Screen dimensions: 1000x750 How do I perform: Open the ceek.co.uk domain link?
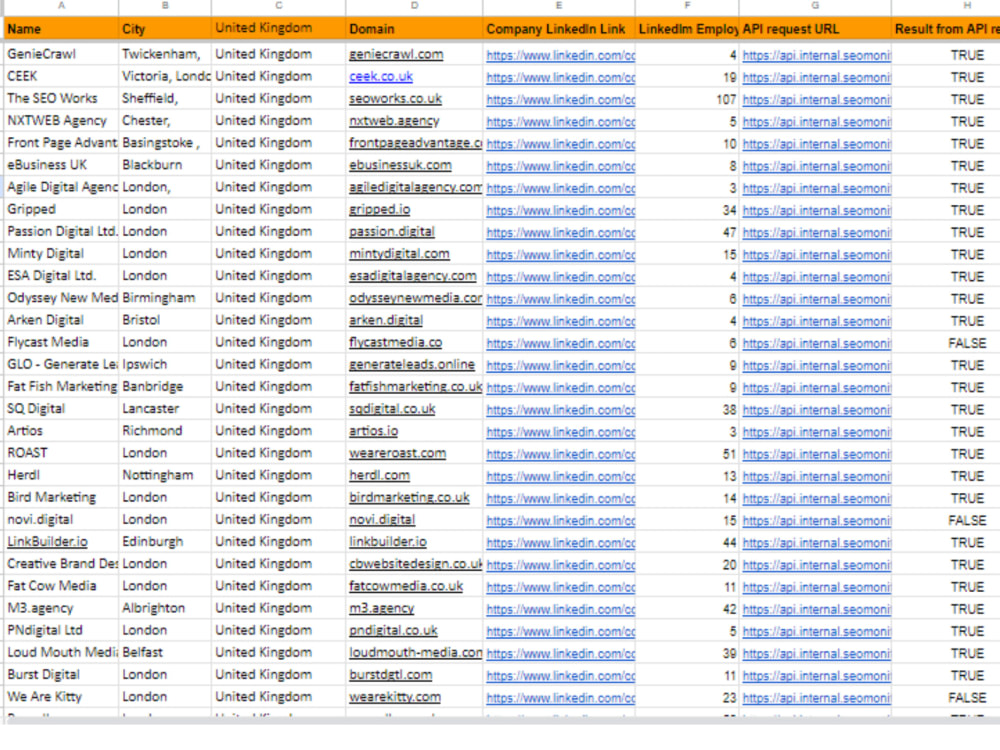381,77
